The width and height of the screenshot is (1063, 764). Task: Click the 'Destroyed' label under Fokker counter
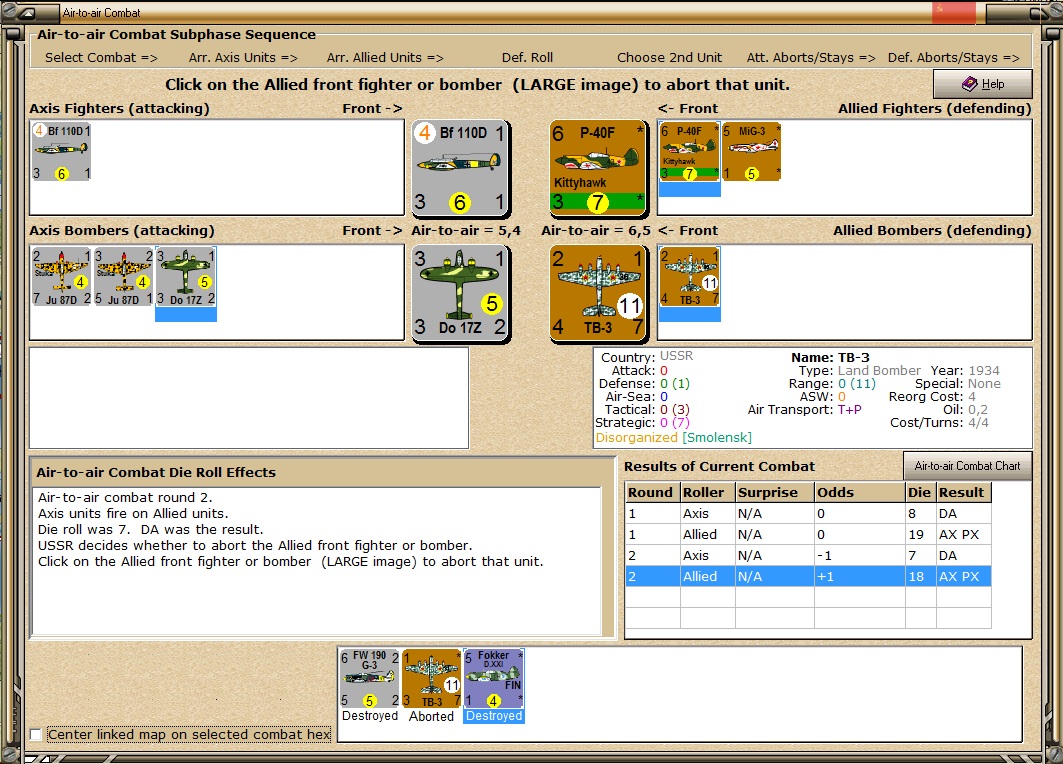(x=494, y=716)
